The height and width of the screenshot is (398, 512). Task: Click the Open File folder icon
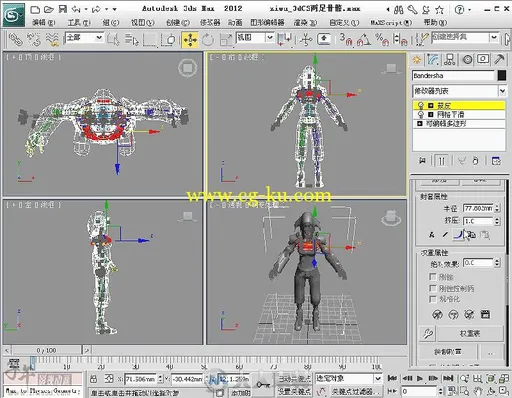(x=49, y=9)
